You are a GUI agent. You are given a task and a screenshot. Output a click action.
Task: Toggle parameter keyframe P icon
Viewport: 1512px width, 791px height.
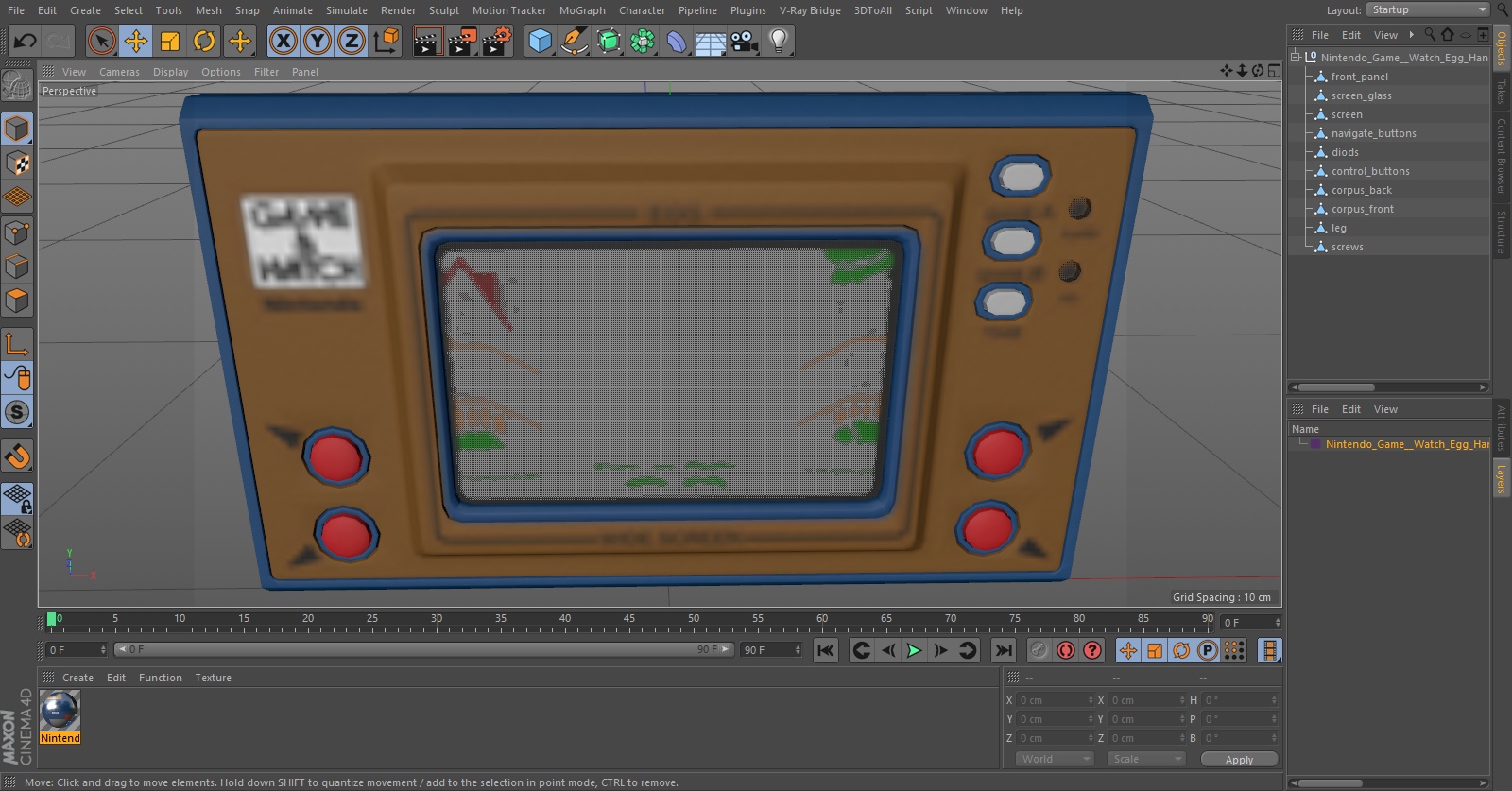point(1208,650)
